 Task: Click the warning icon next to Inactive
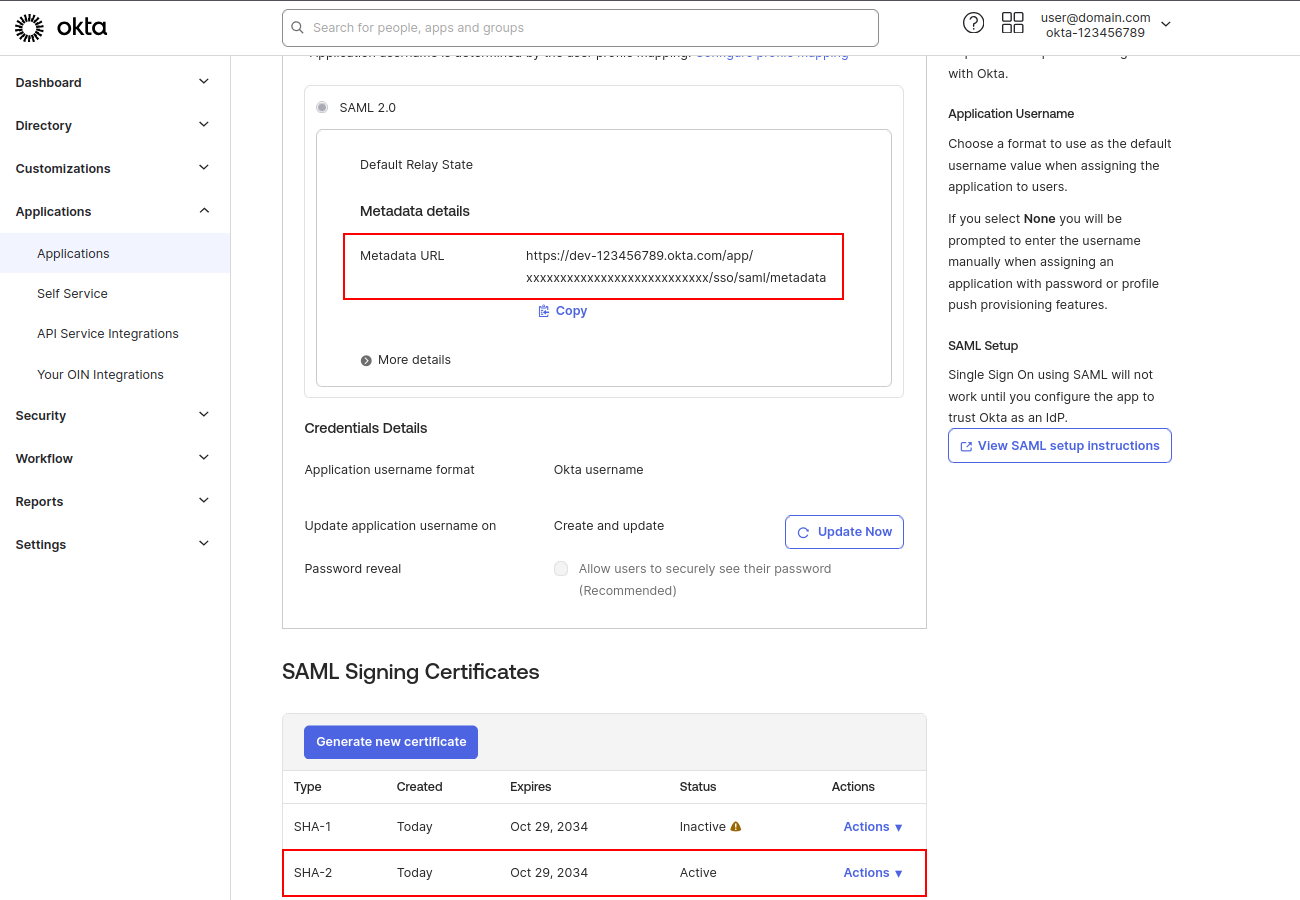point(736,827)
